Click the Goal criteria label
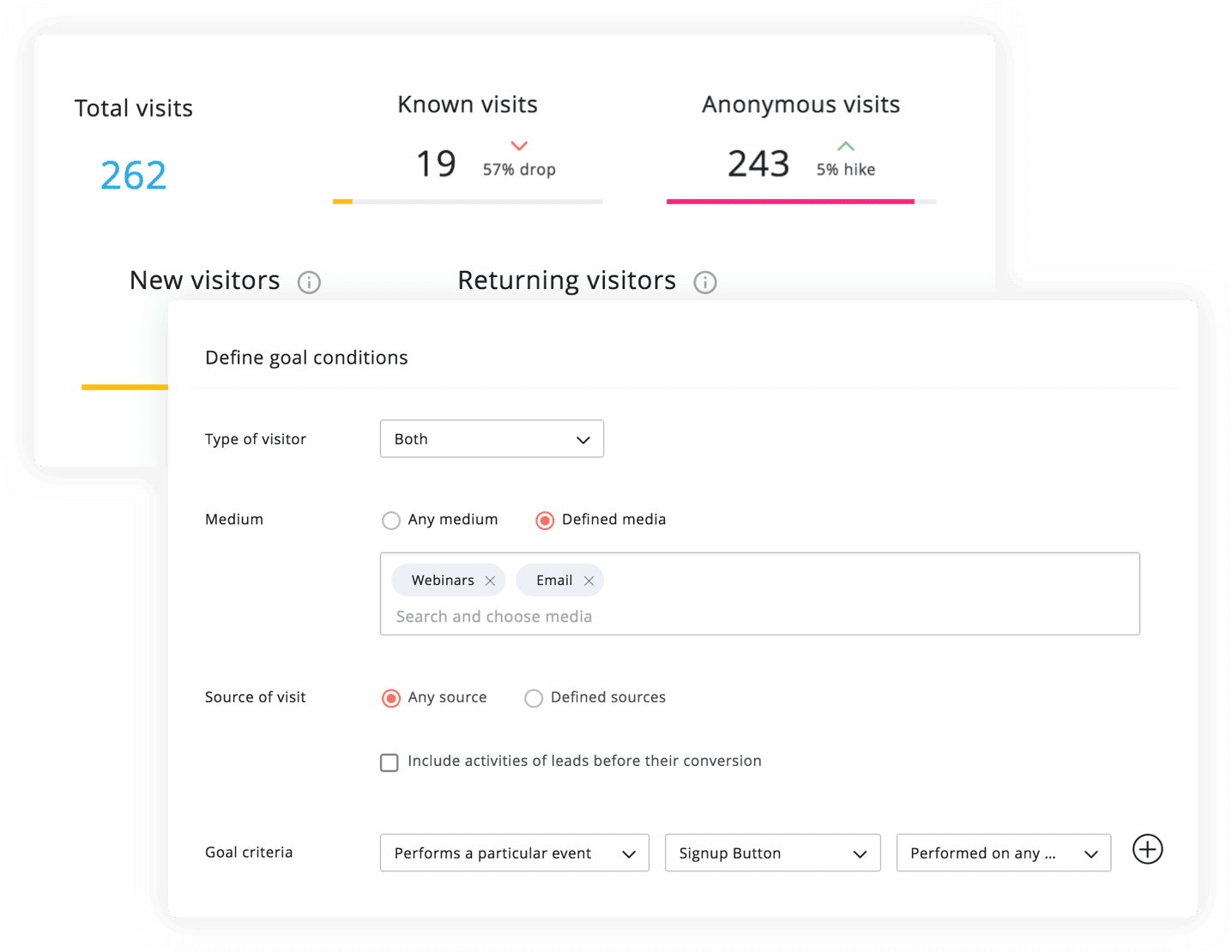This screenshot has width=1232, height=952. tap(249, 853)
